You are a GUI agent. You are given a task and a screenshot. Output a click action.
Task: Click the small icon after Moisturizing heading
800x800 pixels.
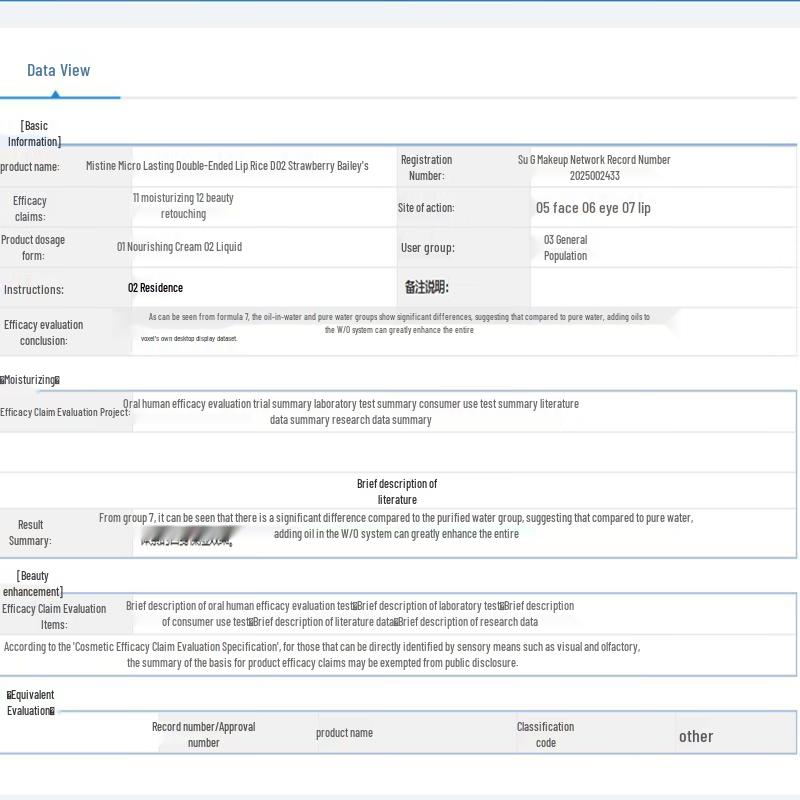(57, 380)
